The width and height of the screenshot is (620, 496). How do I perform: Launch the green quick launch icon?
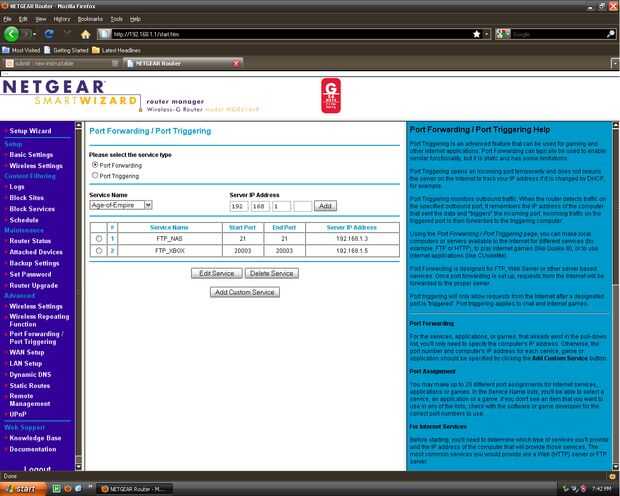tap(57, 489)
